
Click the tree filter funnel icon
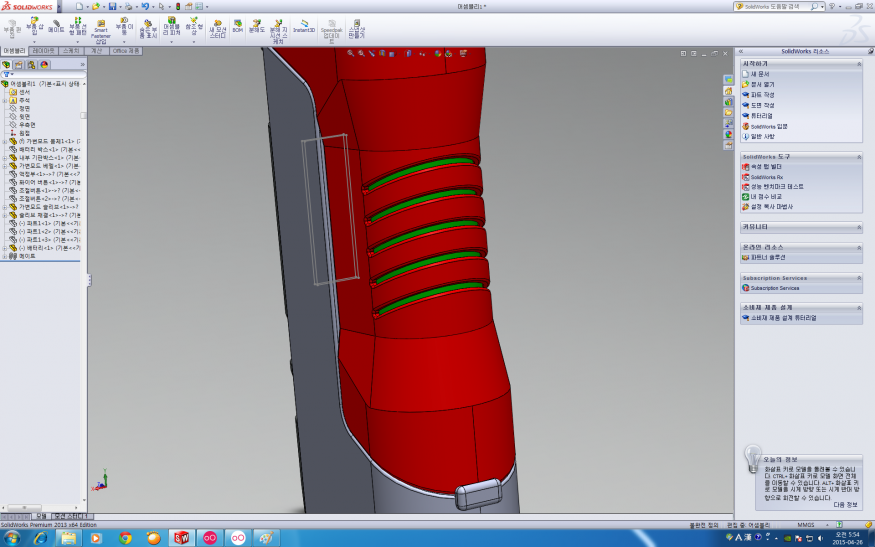pyautogui.click(x=7, y=74)
